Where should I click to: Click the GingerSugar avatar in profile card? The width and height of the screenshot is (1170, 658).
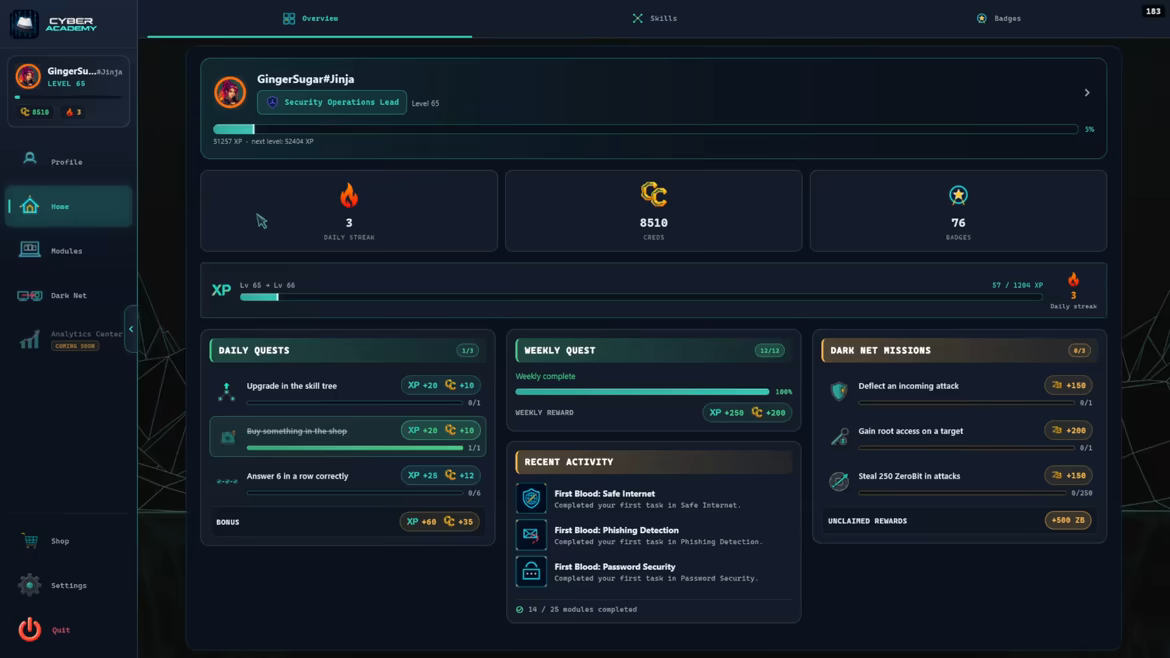click(230, 93)
